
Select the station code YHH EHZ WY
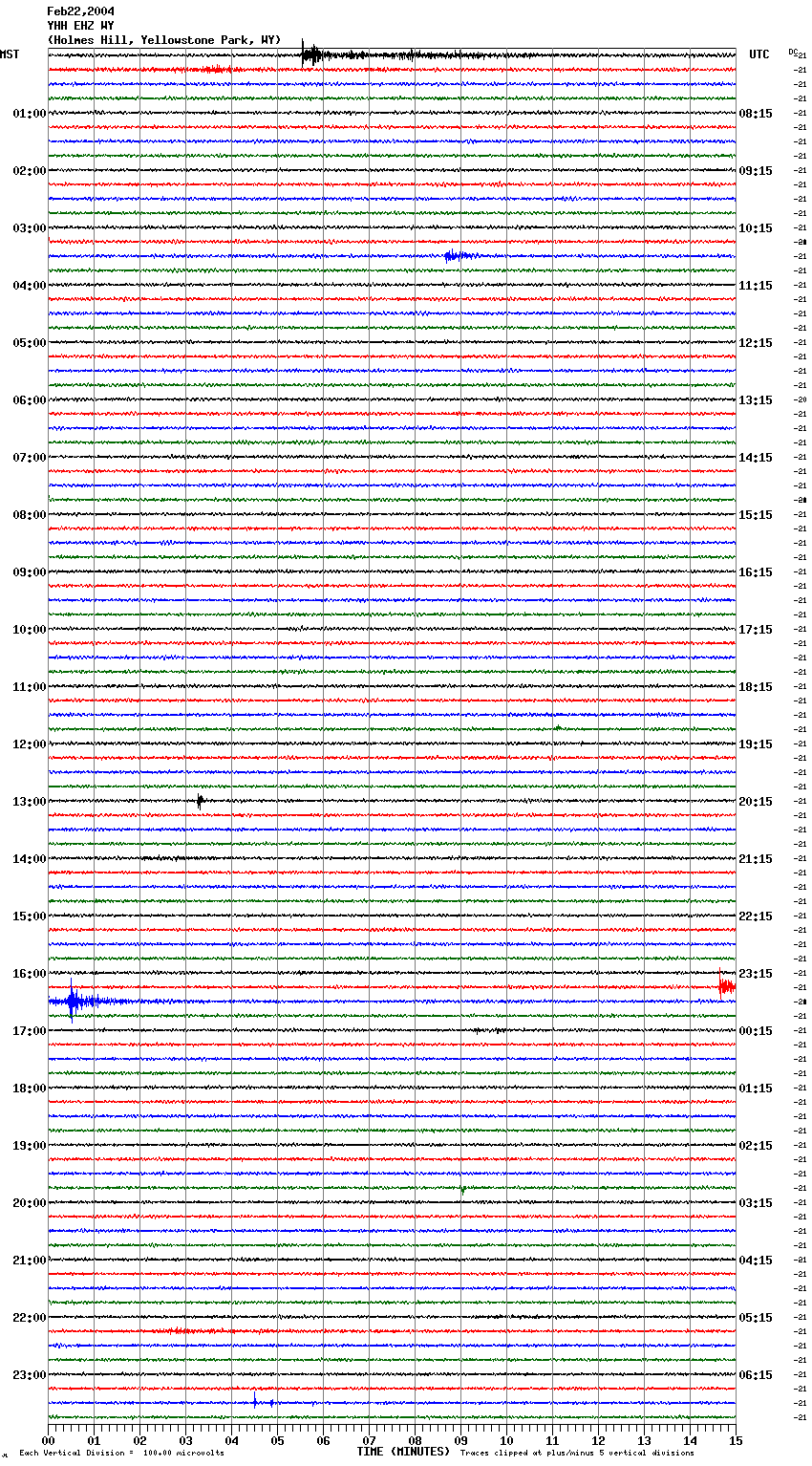pos(80,26)
